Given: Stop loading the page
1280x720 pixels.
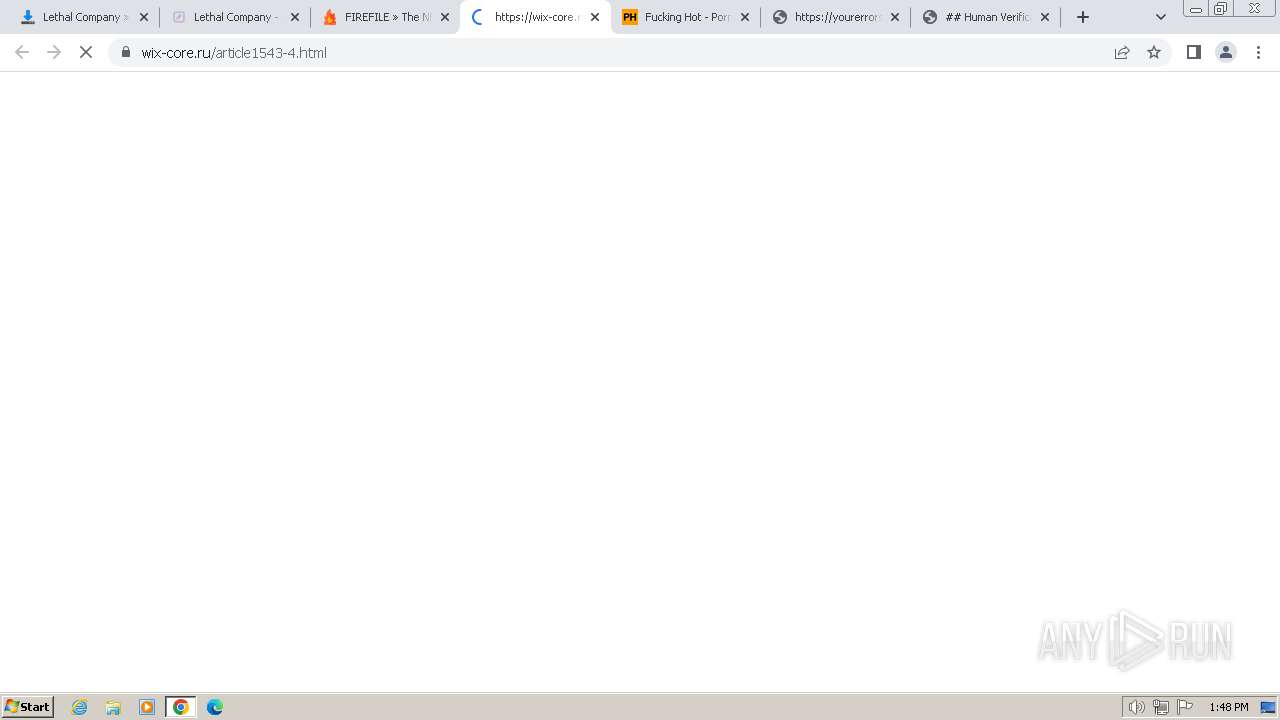Looking at the screenshot, I should pyautogui.click(x=86, y=52).
